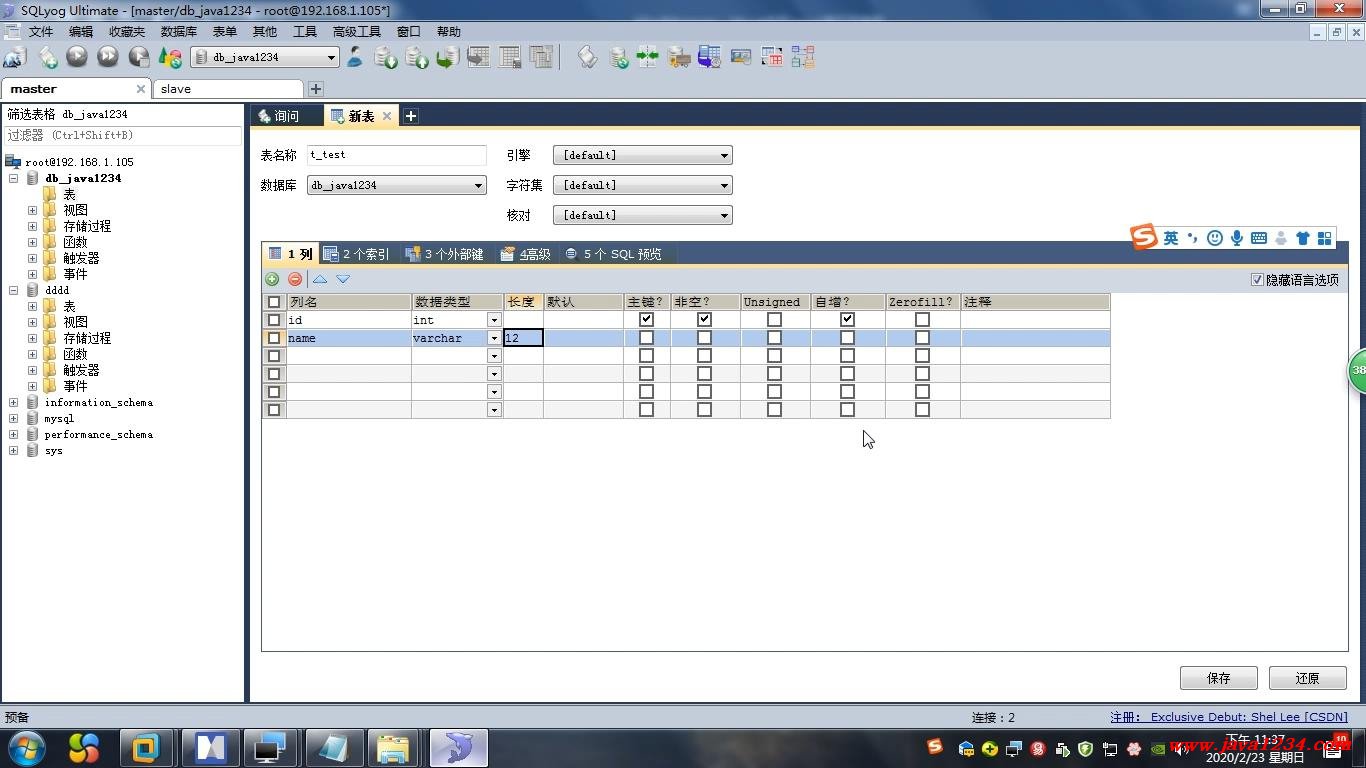Select the 存储过程 folder under dddd

point(87,338)
